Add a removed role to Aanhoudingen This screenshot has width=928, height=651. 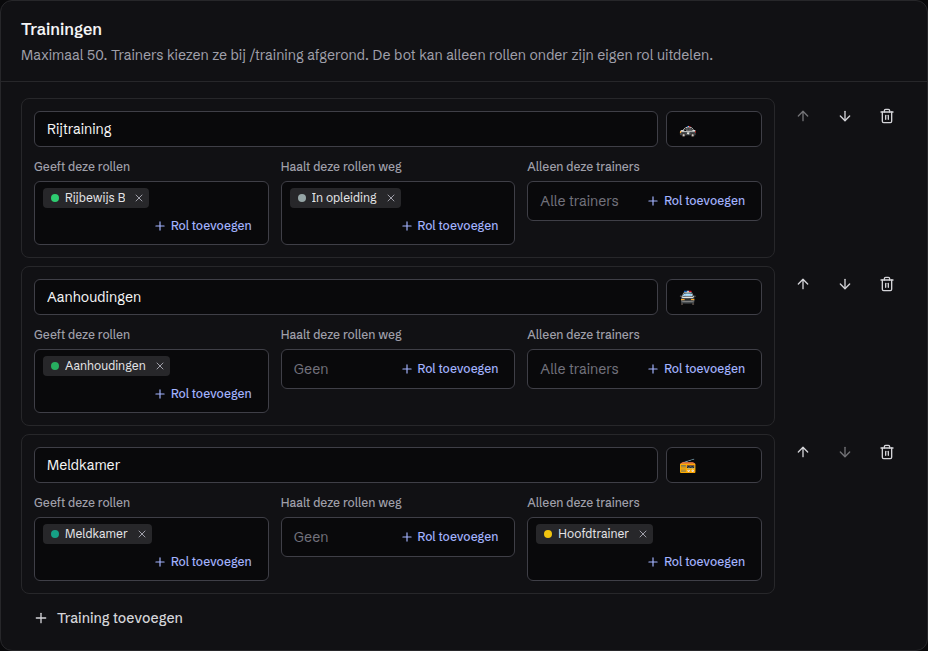point(450,369)
